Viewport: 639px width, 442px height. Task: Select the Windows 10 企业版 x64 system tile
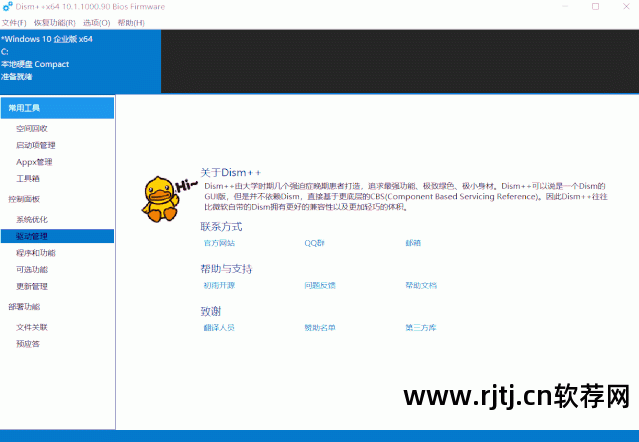tap(80, 61)
